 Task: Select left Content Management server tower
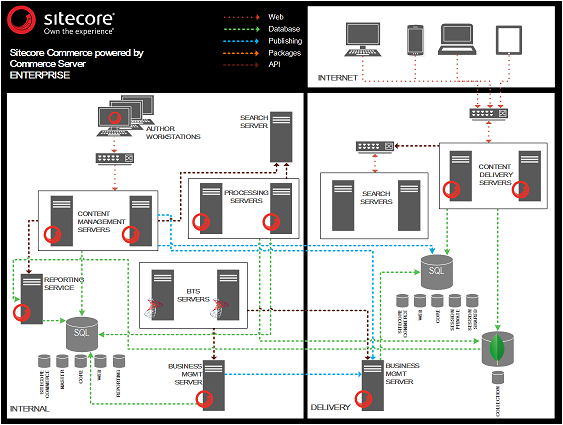pos(62,221)
